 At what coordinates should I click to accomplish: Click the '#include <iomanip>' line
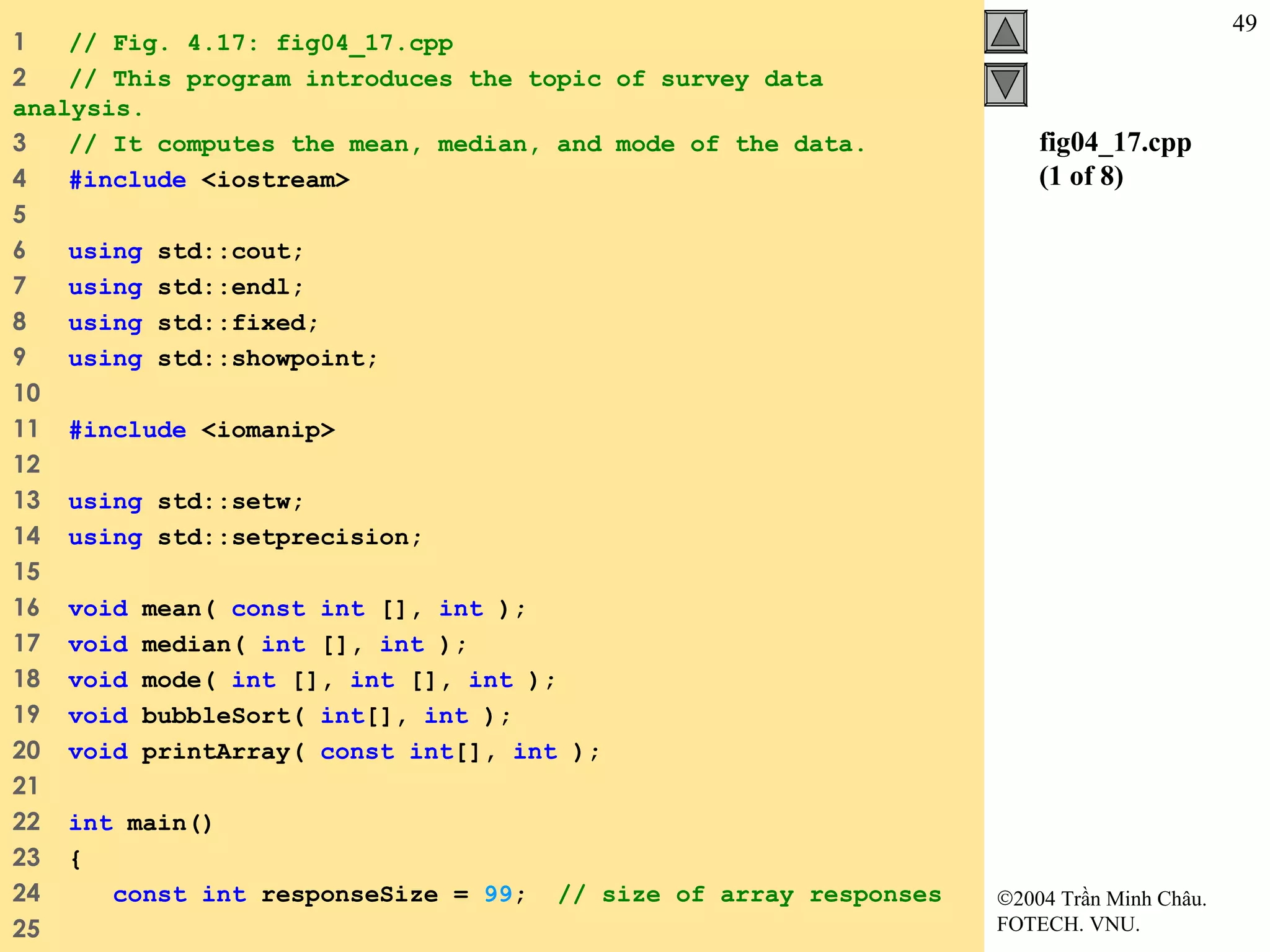coord(202,430)
